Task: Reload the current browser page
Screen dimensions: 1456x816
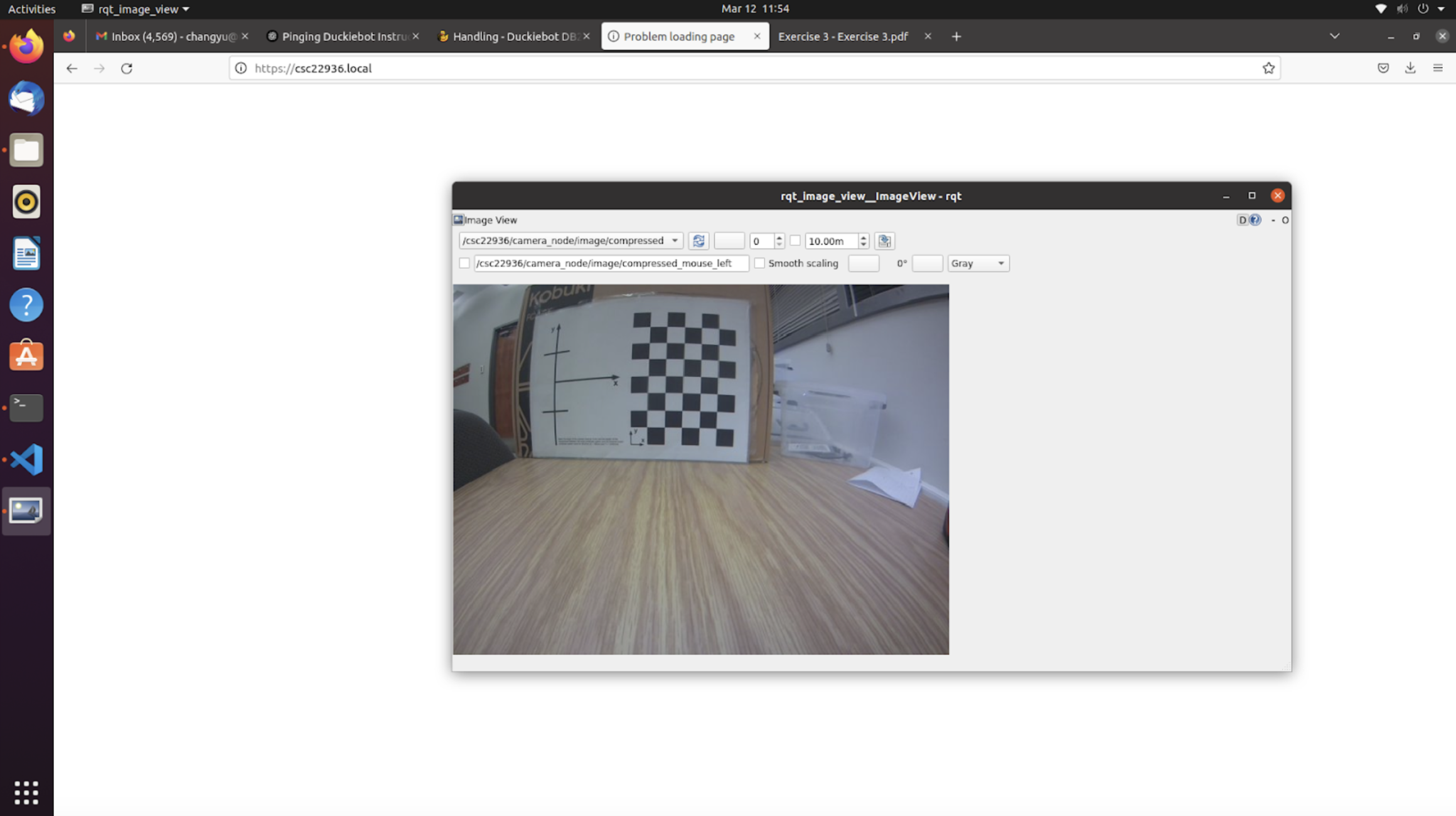Action: pos(127,68)
